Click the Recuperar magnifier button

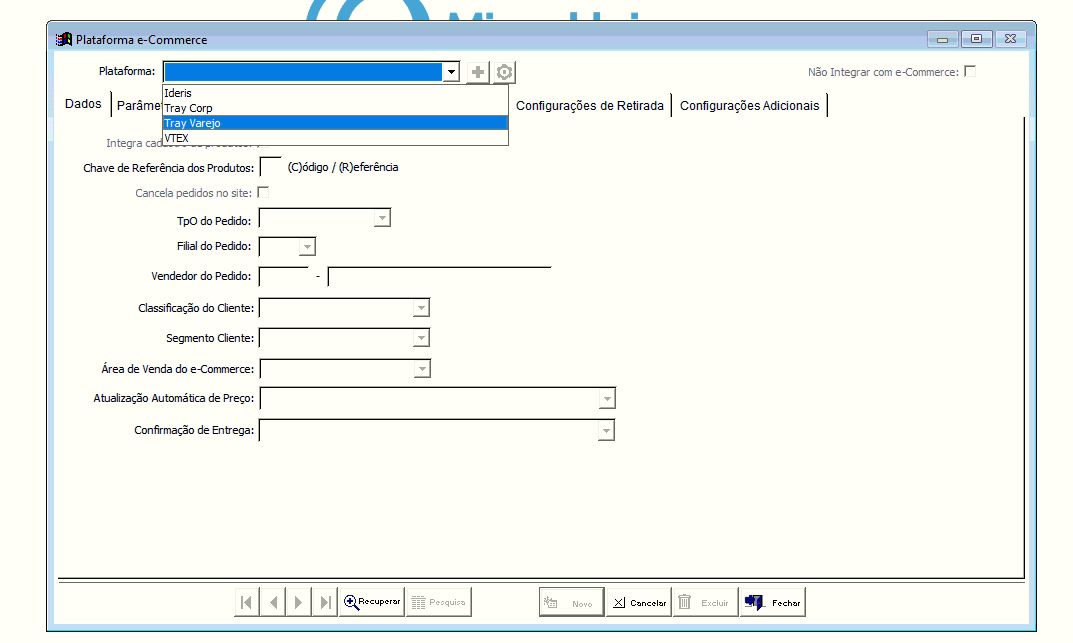coord(373,602)
